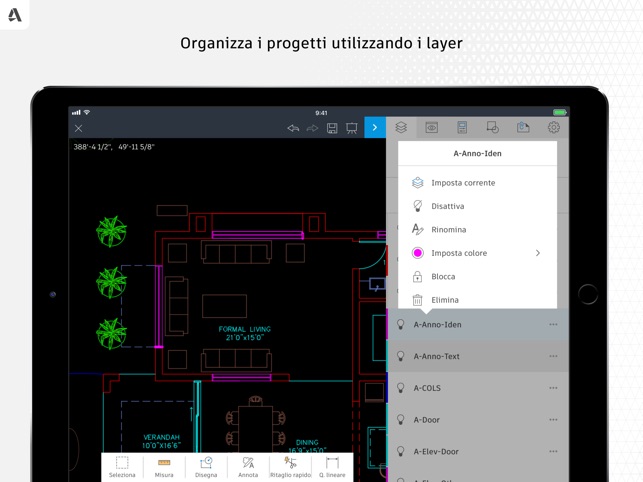Screen dimensions: 643x482
Task: Choose Imposta corrente in the popup menu
Action: [477, 183]
